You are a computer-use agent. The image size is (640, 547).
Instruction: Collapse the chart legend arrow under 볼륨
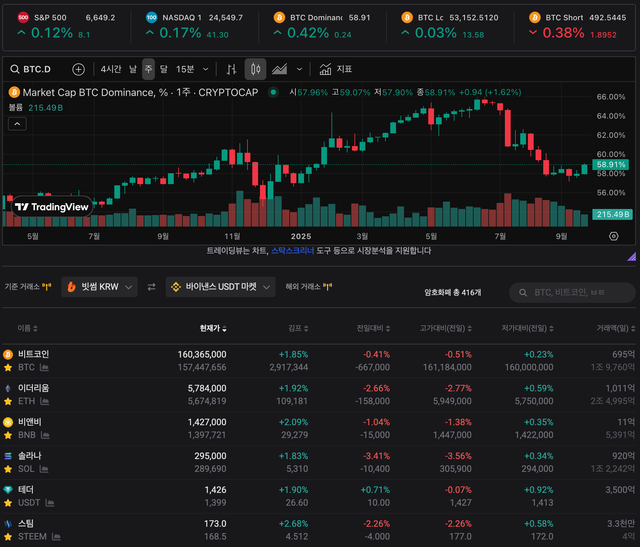17,124
